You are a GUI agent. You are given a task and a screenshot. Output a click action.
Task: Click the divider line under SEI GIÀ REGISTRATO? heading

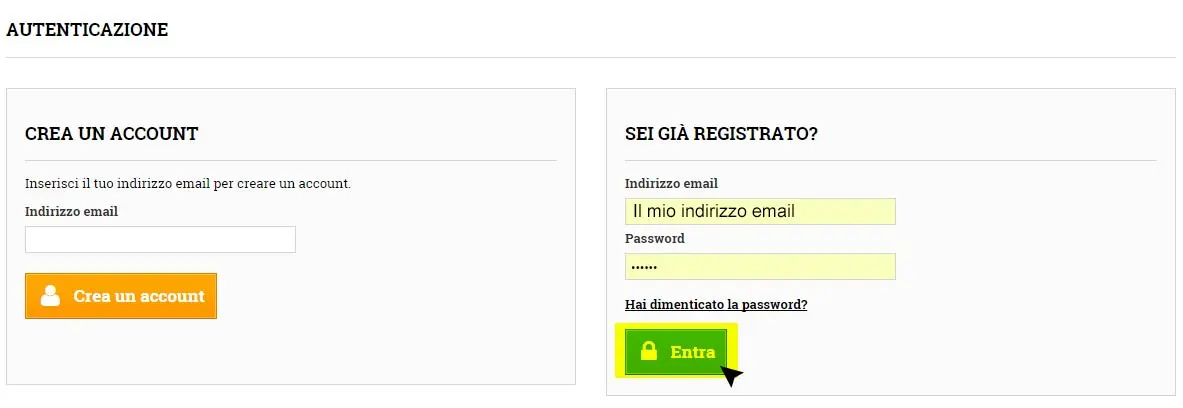(890, 161)
